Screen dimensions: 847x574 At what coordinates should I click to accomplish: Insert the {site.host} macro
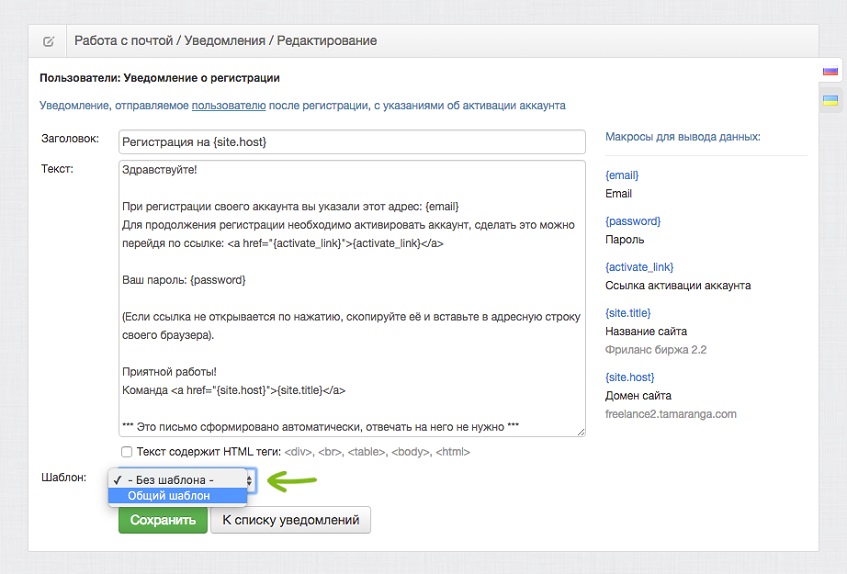click(629, 377)
